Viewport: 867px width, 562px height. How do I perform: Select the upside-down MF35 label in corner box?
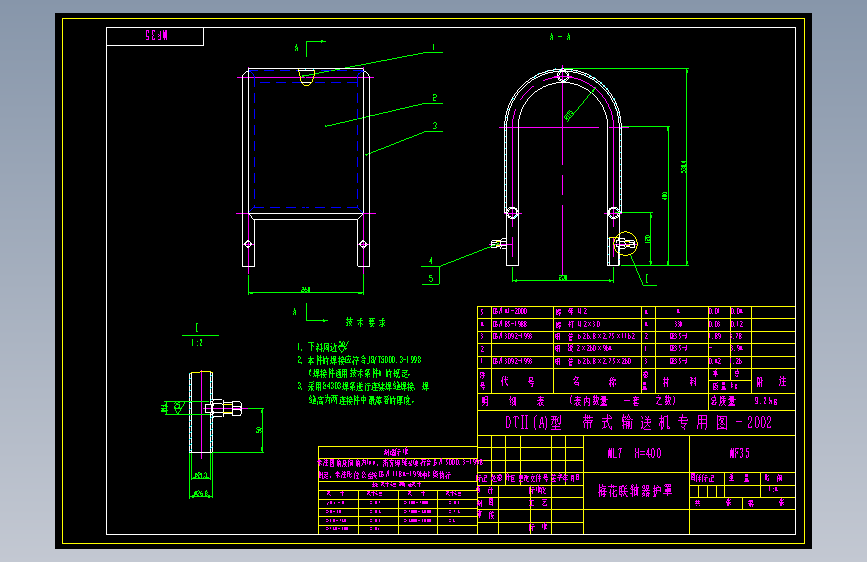coord(156,36)
